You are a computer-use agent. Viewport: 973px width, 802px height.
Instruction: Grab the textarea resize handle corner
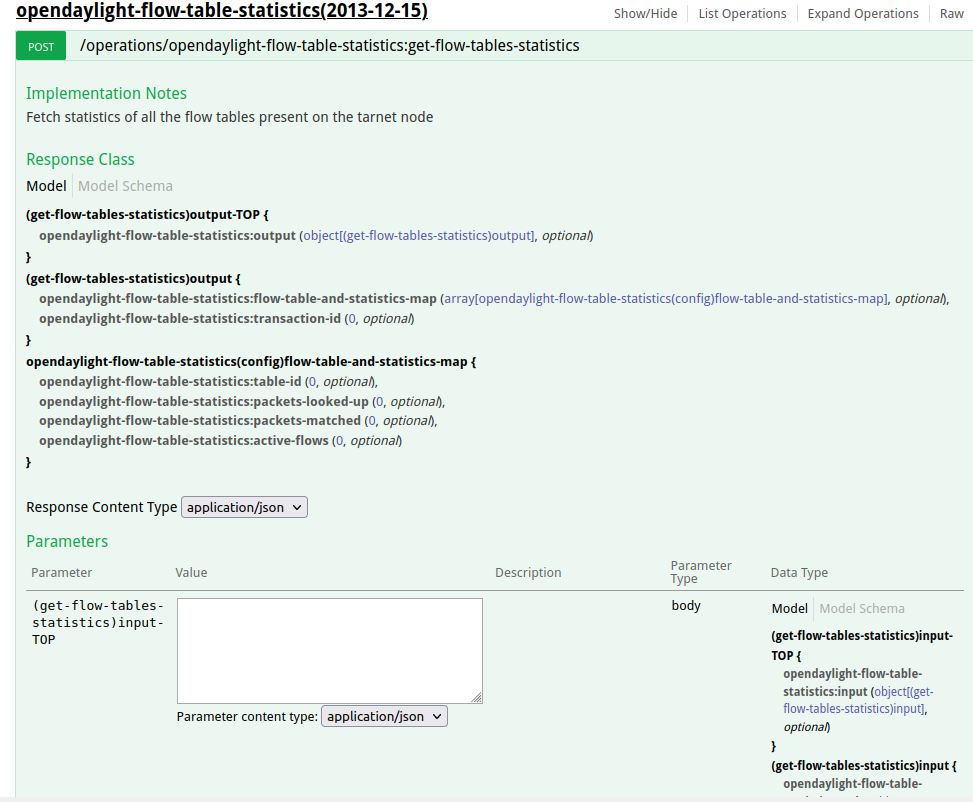[x=477, y=698]
